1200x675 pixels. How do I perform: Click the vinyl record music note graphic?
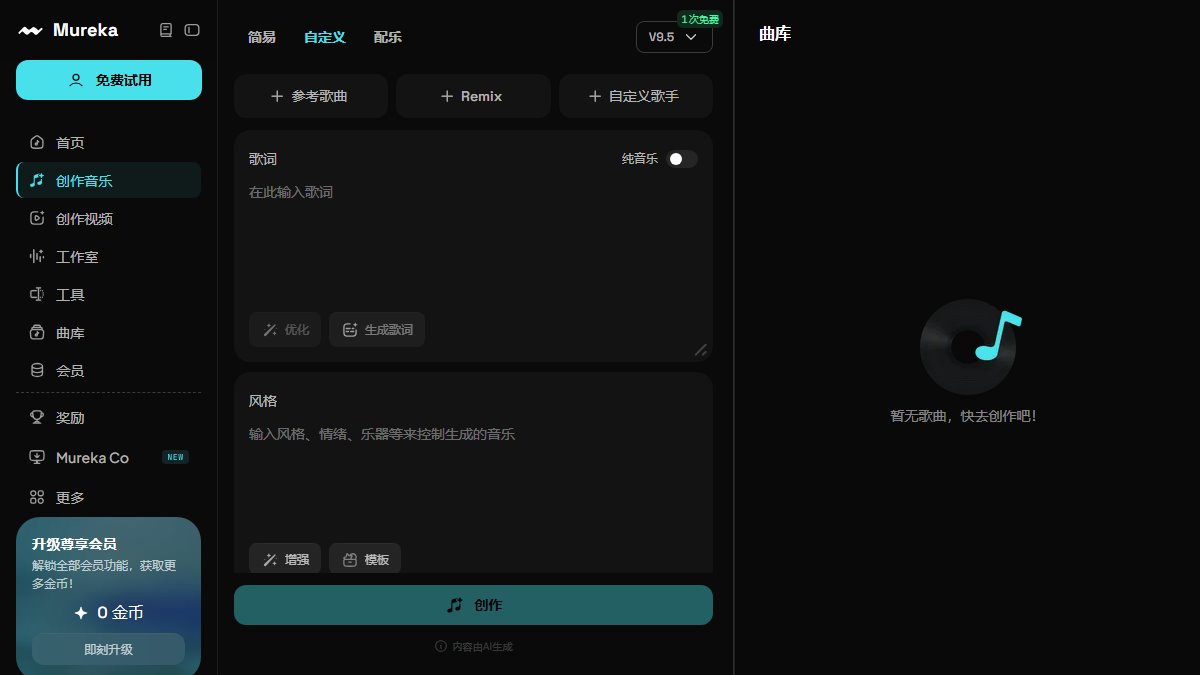[x=969, y=346]
